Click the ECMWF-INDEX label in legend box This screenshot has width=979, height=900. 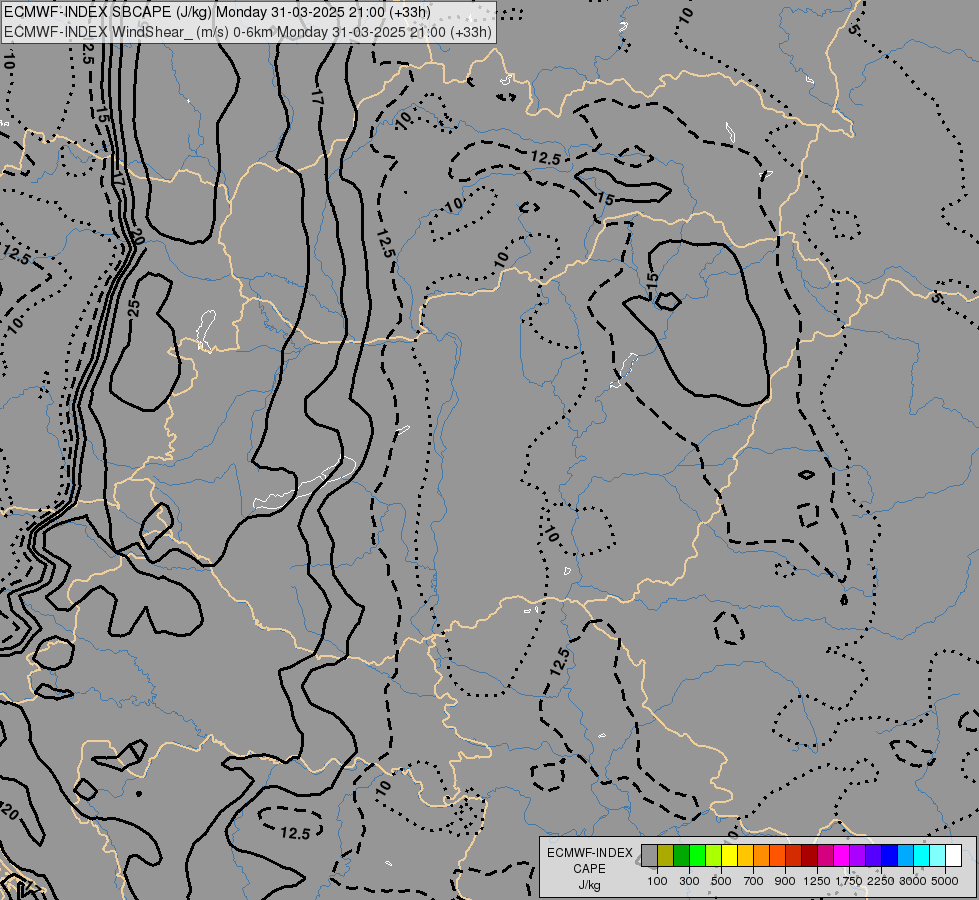tap(589, 853)
